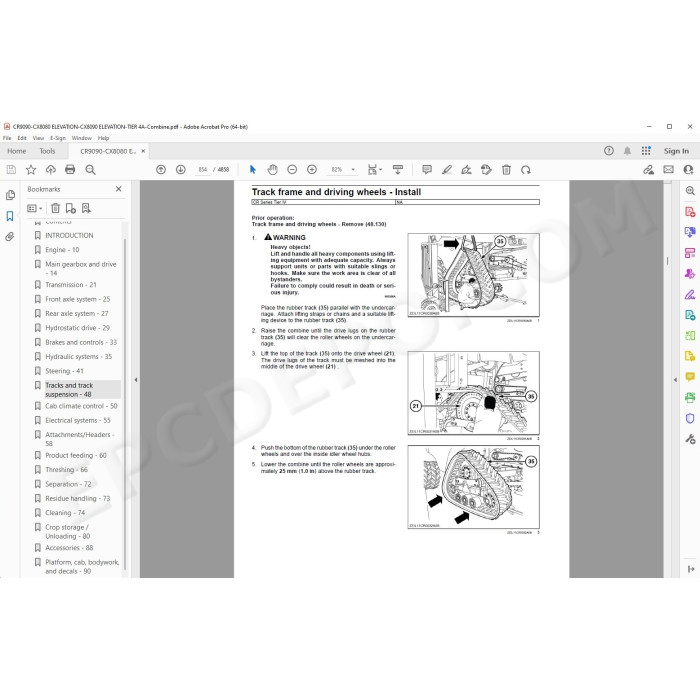
Task: Open Hydraulic systems - 35 bookmark
Action: coord(78,356)
